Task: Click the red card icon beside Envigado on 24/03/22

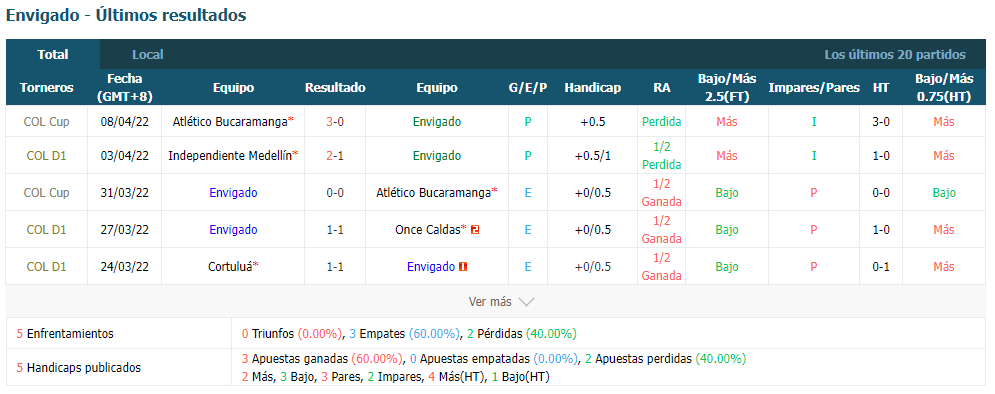Action: [x=463, y=266]
